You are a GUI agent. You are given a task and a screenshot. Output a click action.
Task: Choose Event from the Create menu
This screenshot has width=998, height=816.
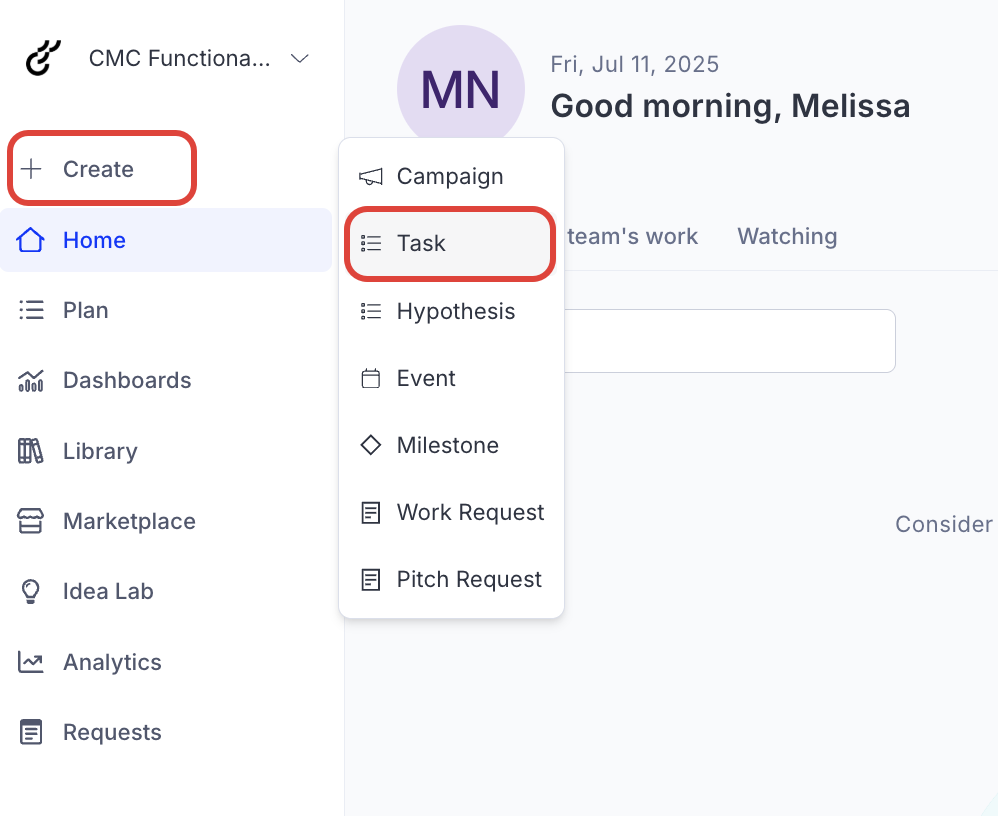click(x=426, y=378)
